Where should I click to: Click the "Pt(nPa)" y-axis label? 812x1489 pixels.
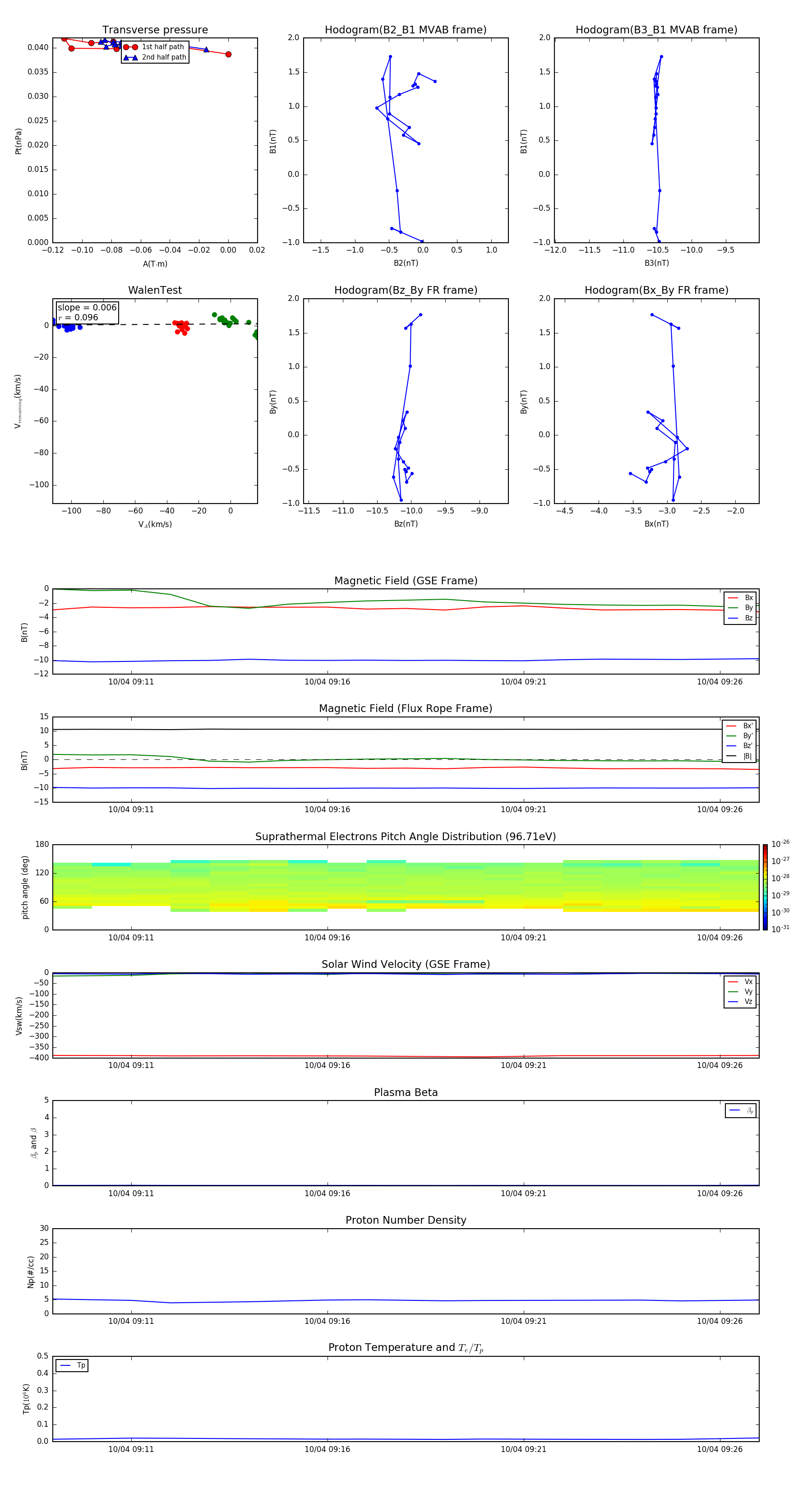18,140
